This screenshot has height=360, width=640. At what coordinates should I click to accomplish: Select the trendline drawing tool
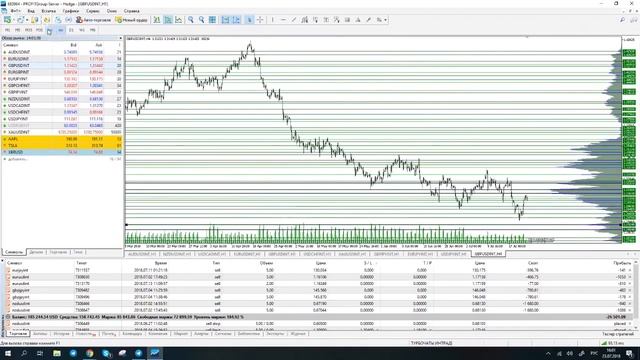294,20
